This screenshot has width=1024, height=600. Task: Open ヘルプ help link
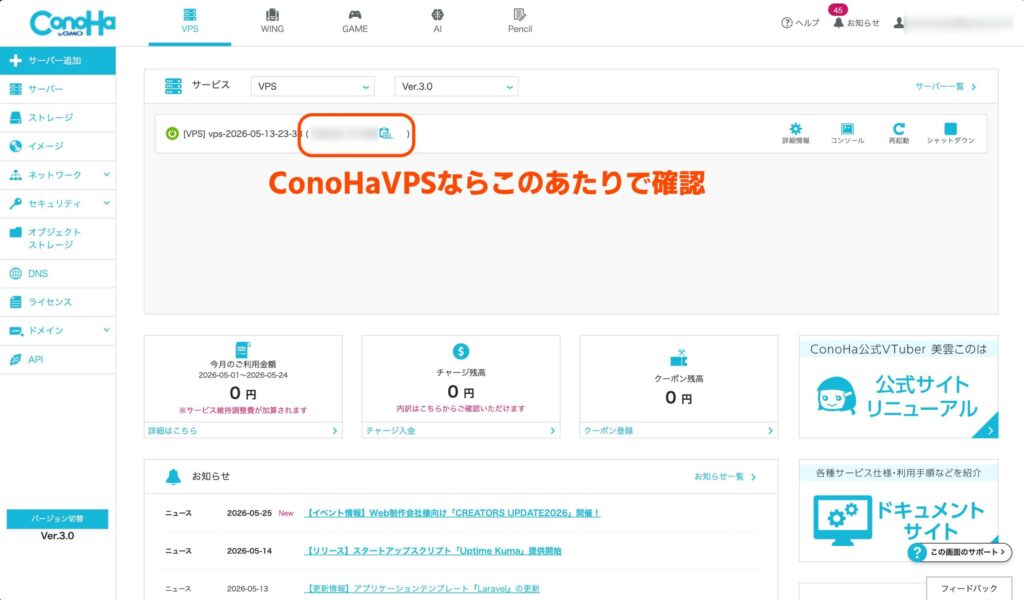800,23
